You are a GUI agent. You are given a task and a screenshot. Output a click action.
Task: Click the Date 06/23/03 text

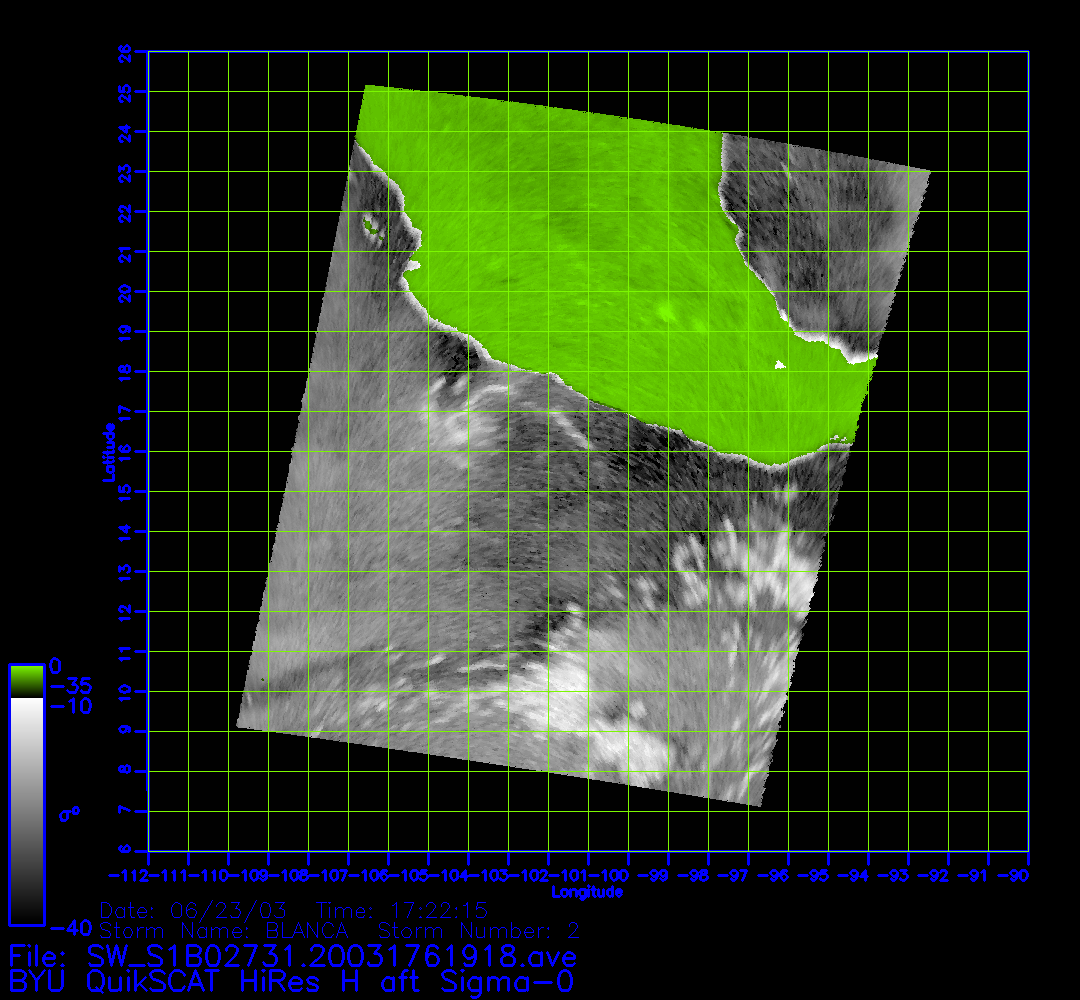pyautogui.click(x=194, y=911)
